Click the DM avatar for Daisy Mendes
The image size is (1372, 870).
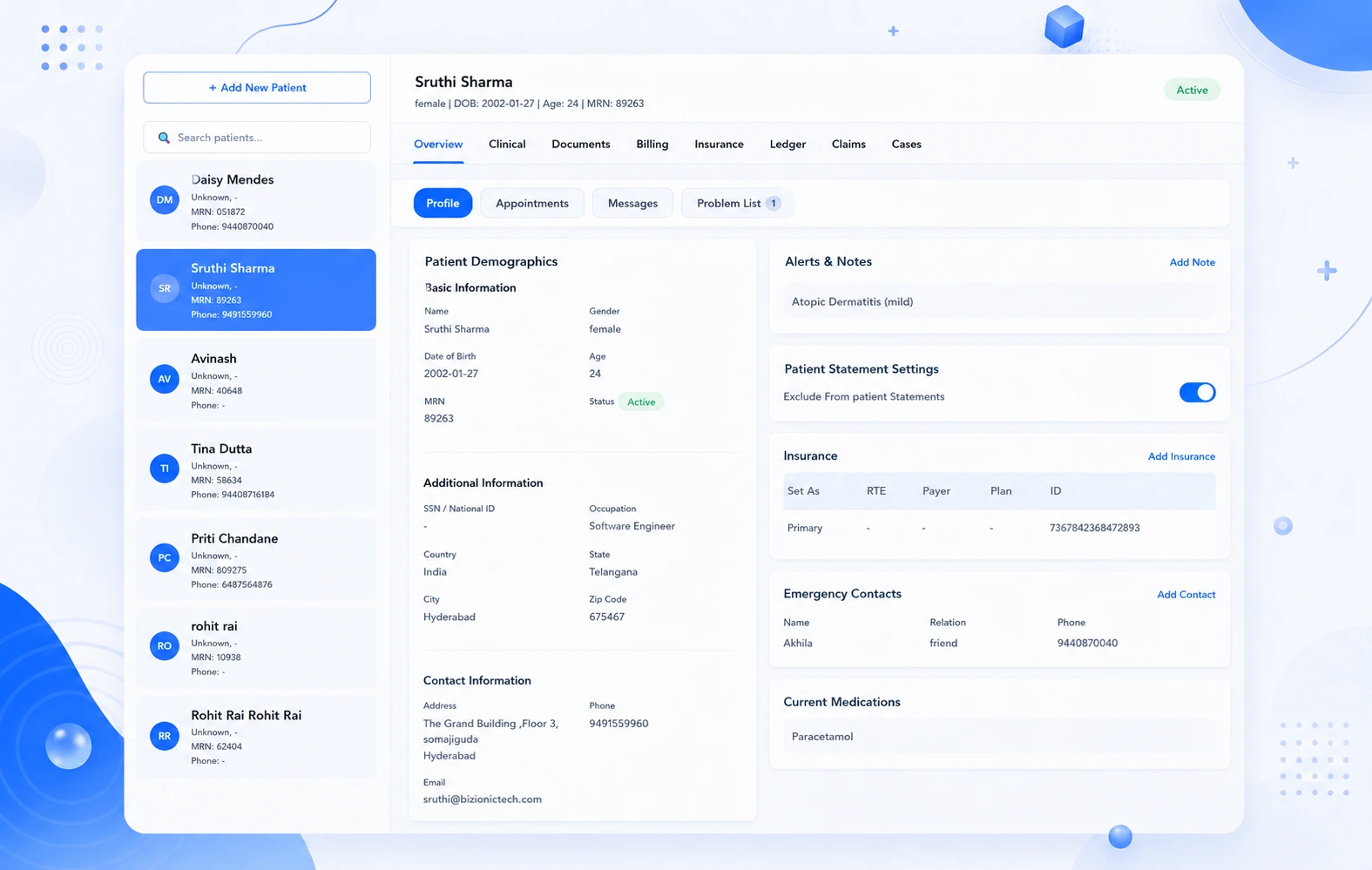coord(165,200)
